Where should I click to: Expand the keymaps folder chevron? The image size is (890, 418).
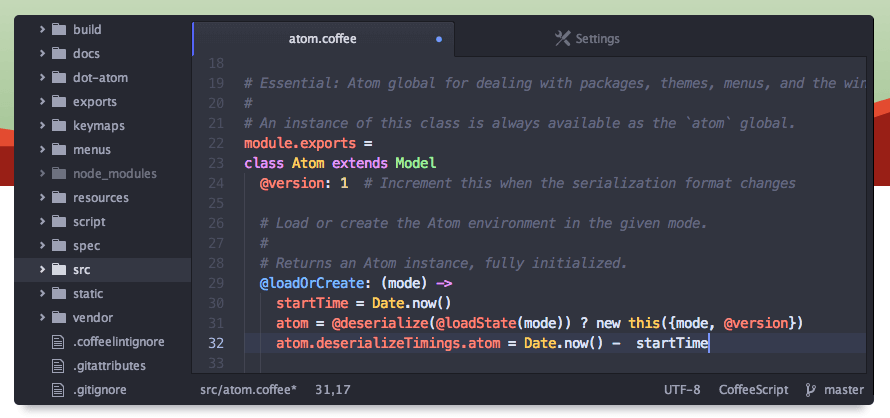click(42, 126)
